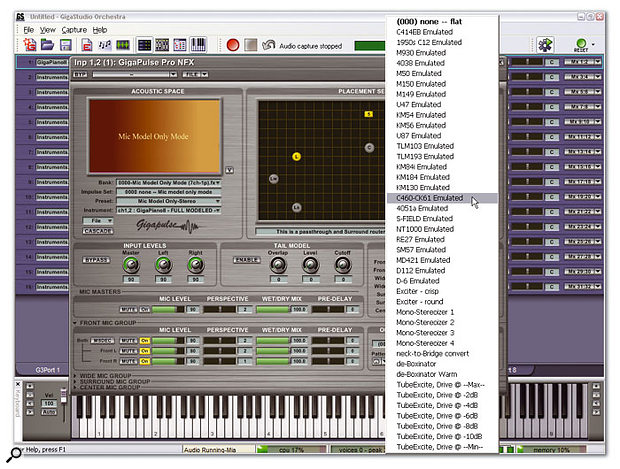Toggle the Input Levels BYPASS button
Image resolution: width=620 pixels, height=469 pixels.
click(x=96, y=260)
